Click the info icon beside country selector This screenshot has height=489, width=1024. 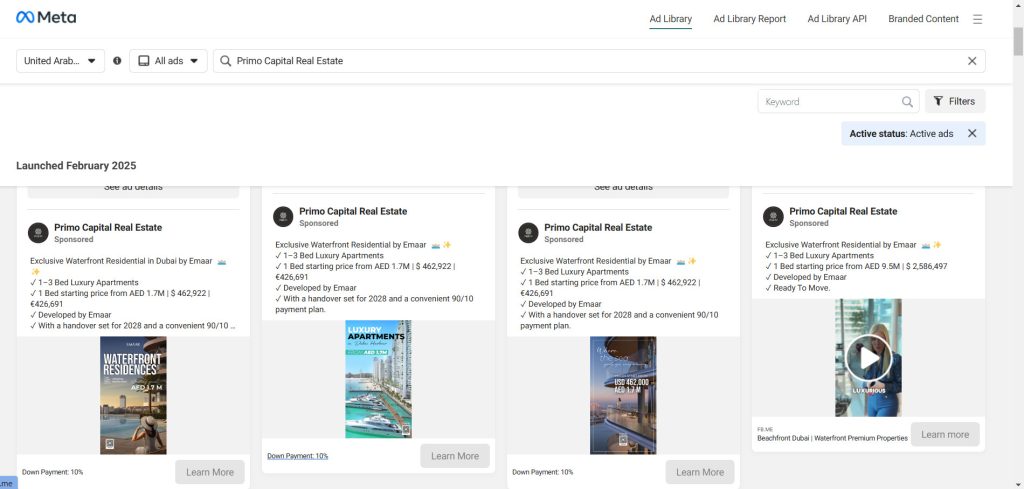pyautogui.click(x=117, y=61)
